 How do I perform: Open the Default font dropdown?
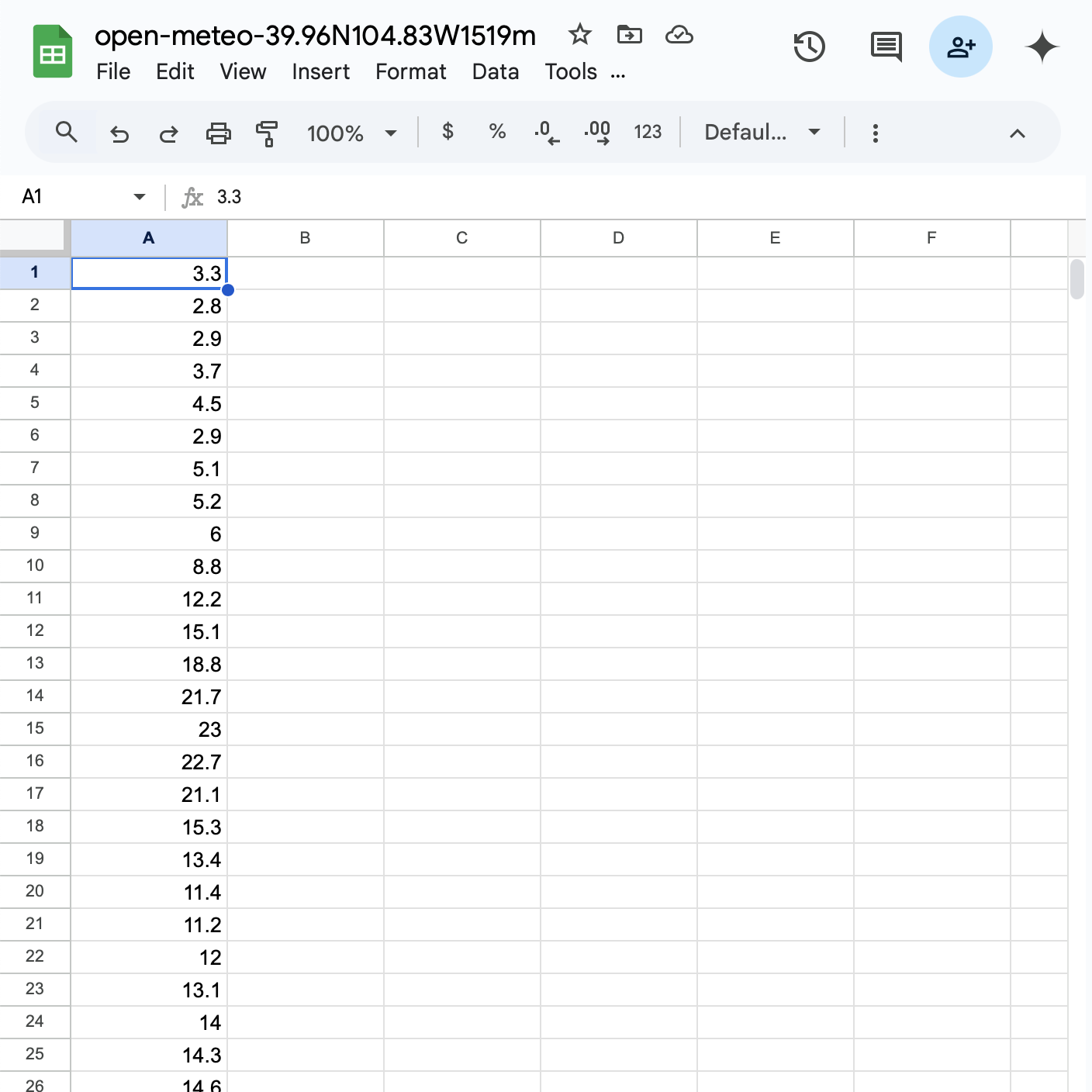pyautogui.click(x=762, y=133)
